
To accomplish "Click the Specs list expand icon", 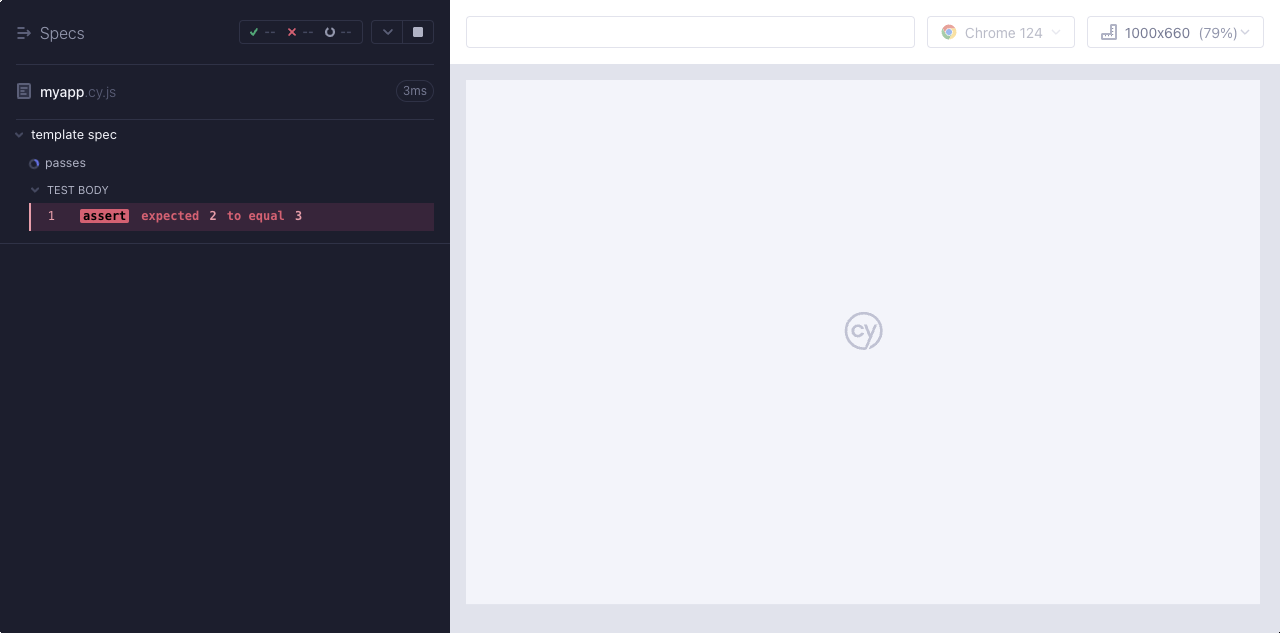I will click(24, 33).
